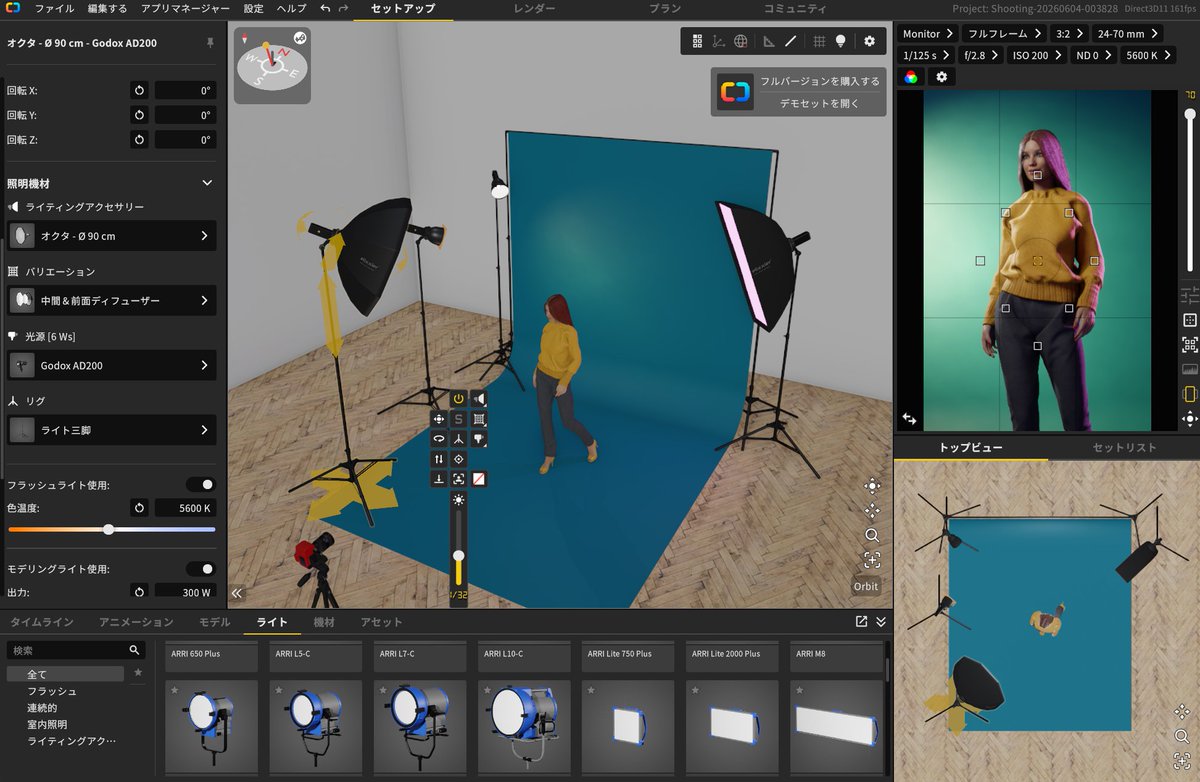
Task: Toggle the フラッシュライト使用 switch
Action: point(201,484)
